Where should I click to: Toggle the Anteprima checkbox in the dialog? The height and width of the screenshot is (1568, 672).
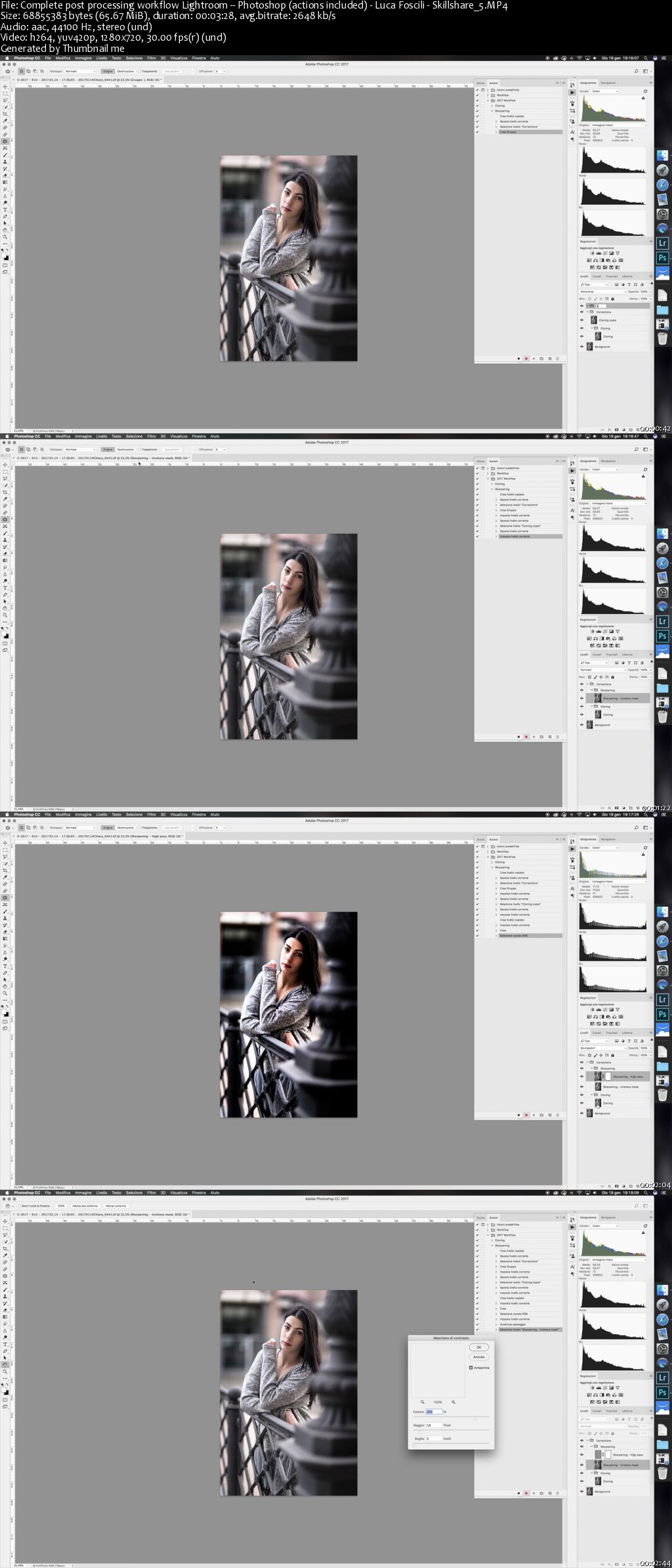(x=471, y=1368)
